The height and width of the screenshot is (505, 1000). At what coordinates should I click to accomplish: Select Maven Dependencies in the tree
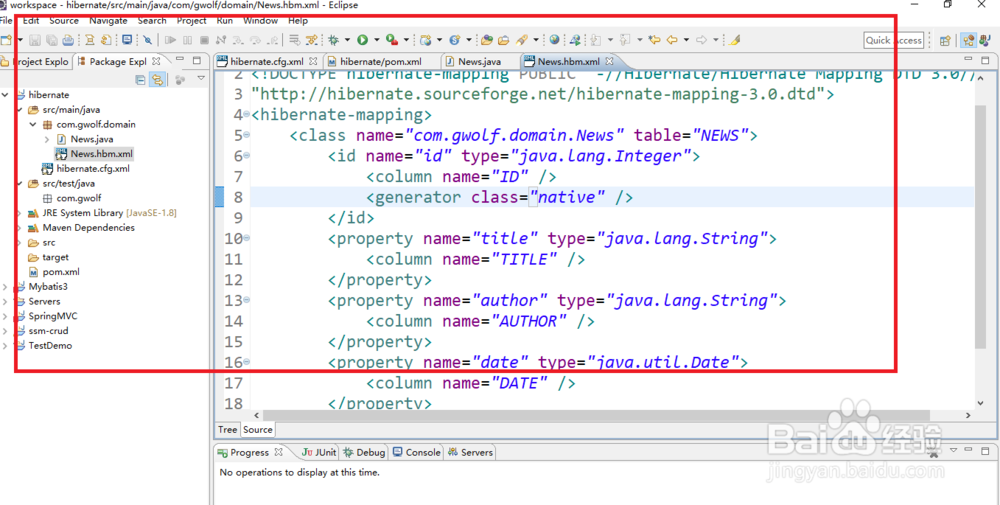coord(89,228)
